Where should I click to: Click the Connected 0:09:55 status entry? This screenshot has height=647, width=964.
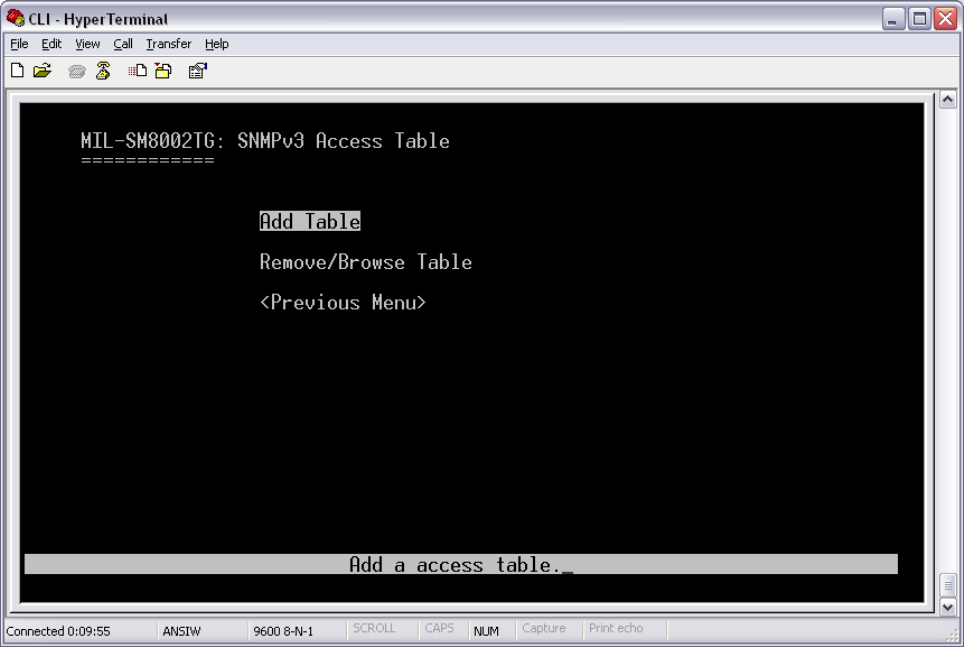pos(58,631)
